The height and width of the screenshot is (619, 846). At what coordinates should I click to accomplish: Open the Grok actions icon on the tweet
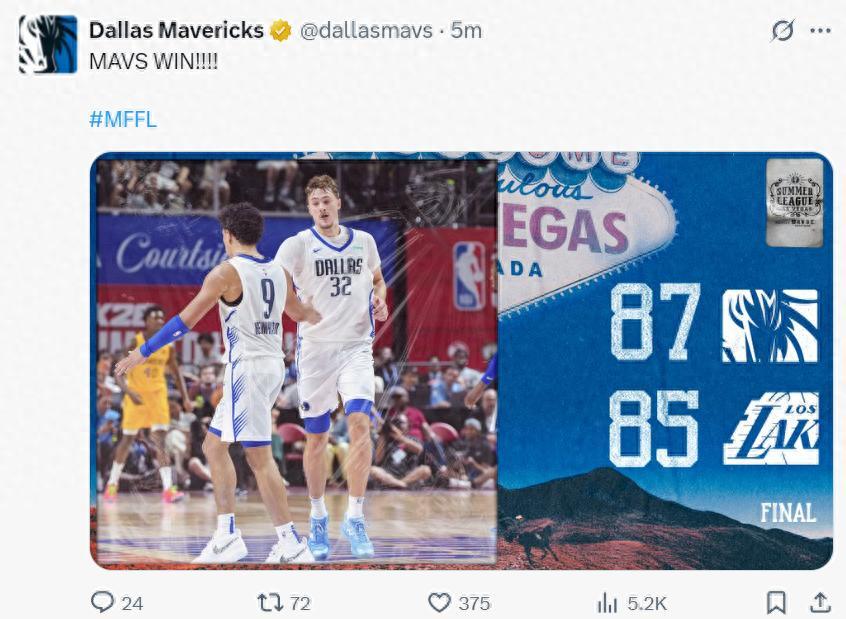[x=782, y=31]
